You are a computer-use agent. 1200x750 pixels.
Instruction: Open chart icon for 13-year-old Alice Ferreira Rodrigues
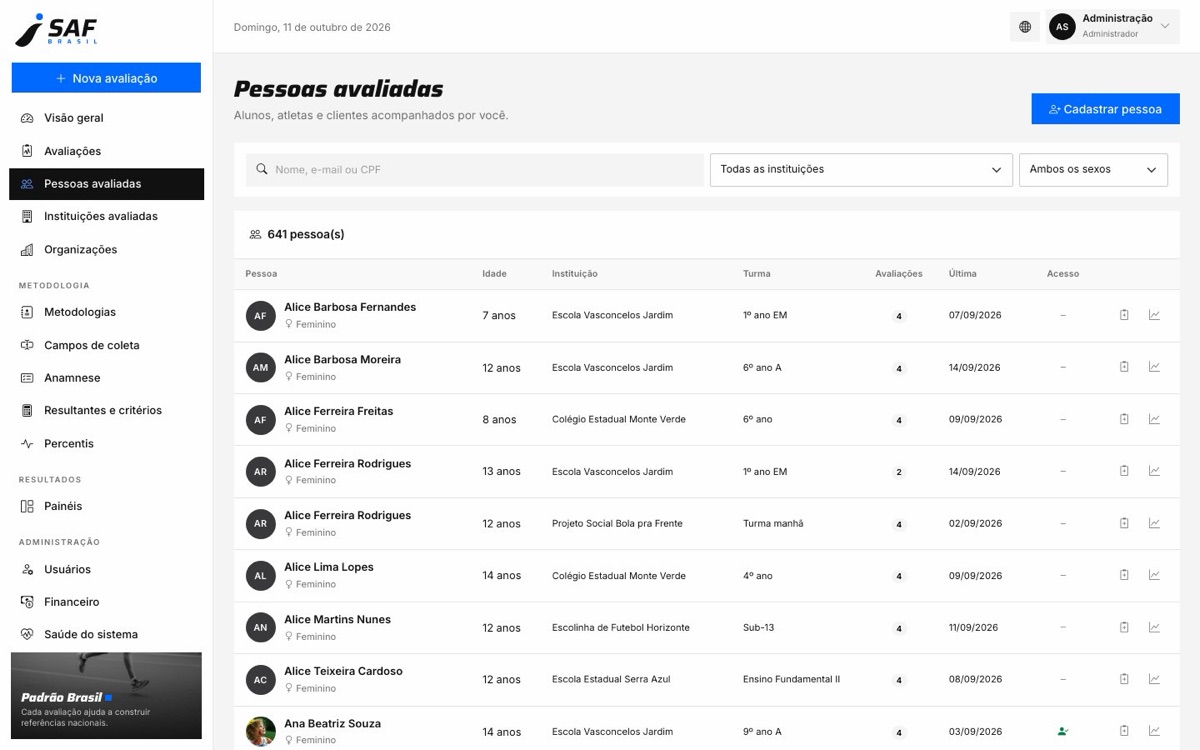pyautogui.click(x=1154, y=471)
